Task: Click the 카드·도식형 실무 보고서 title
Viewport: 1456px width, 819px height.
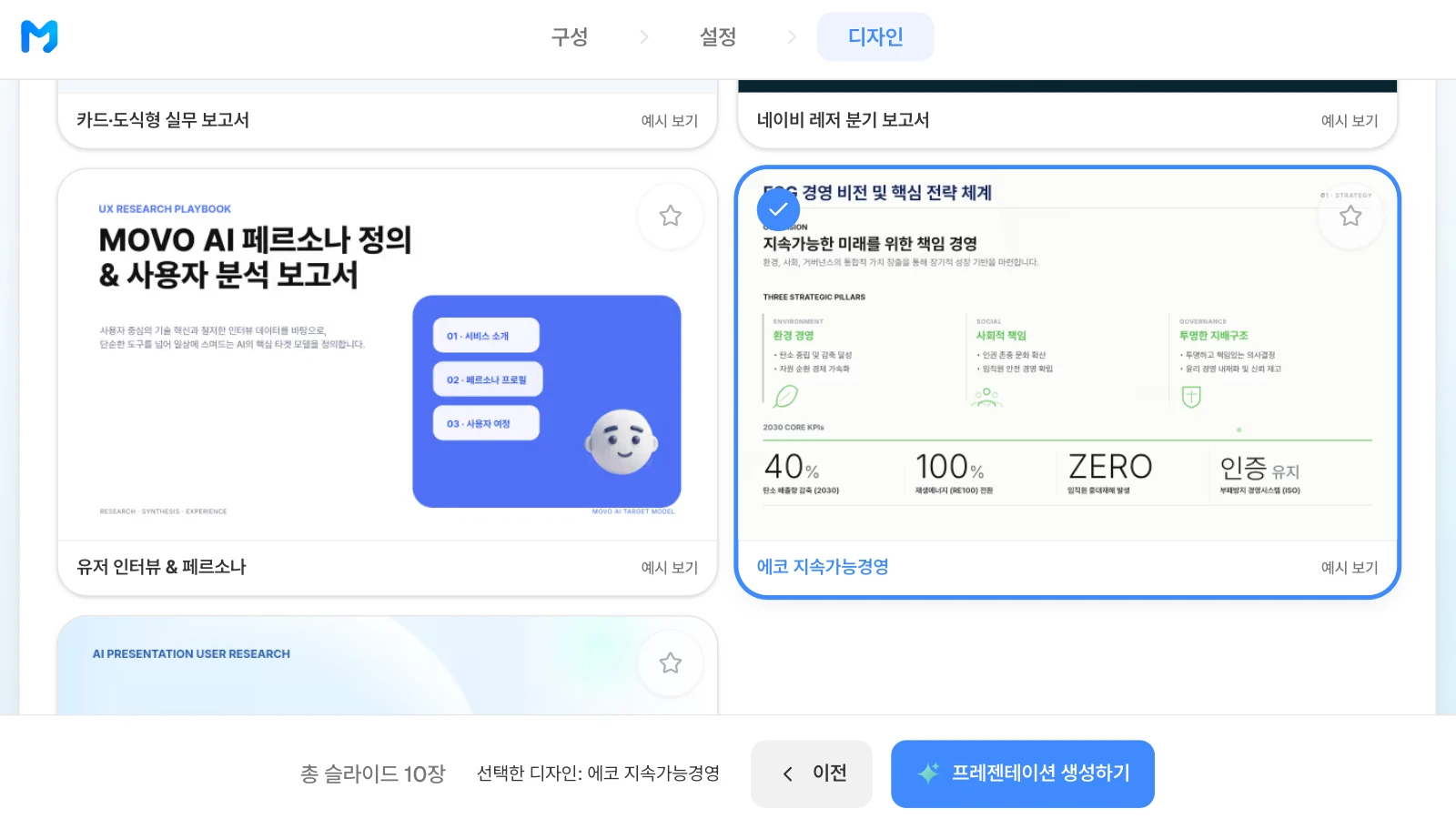Action: click(163, 120)
